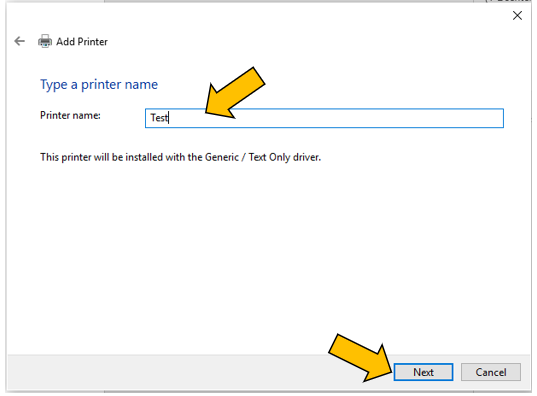Proceed by clicking the Next button
Image resolution: width=537 pixels, height=396 pixels.
coord(423,372)
